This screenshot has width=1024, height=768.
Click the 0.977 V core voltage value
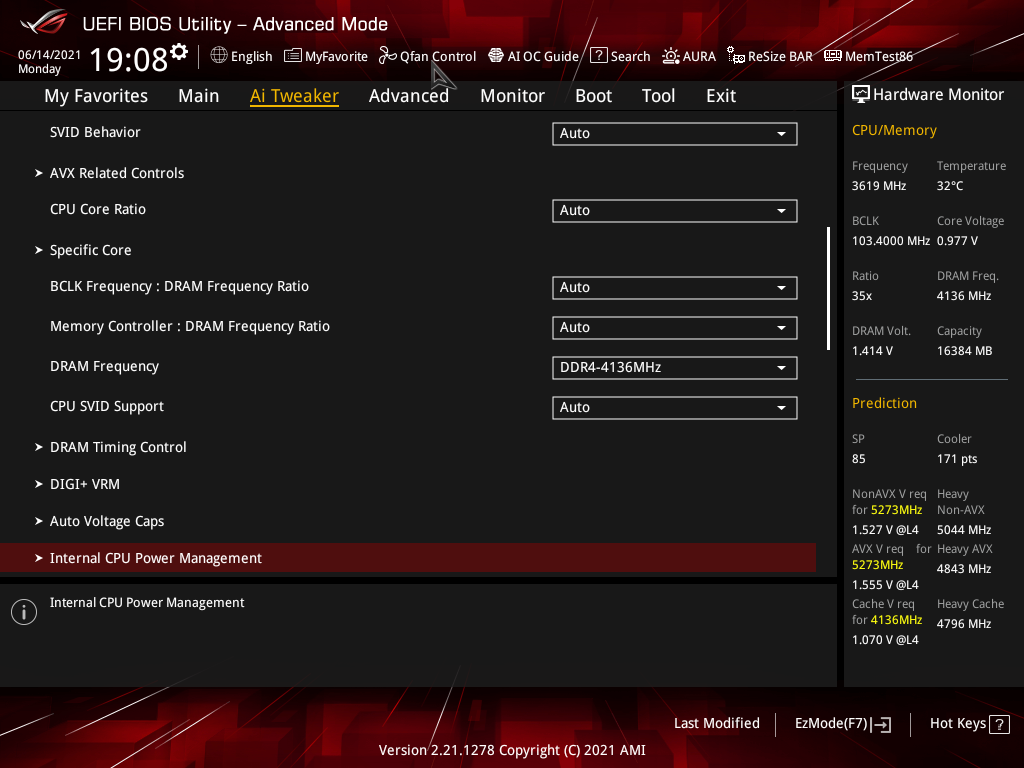click(957, 241)
